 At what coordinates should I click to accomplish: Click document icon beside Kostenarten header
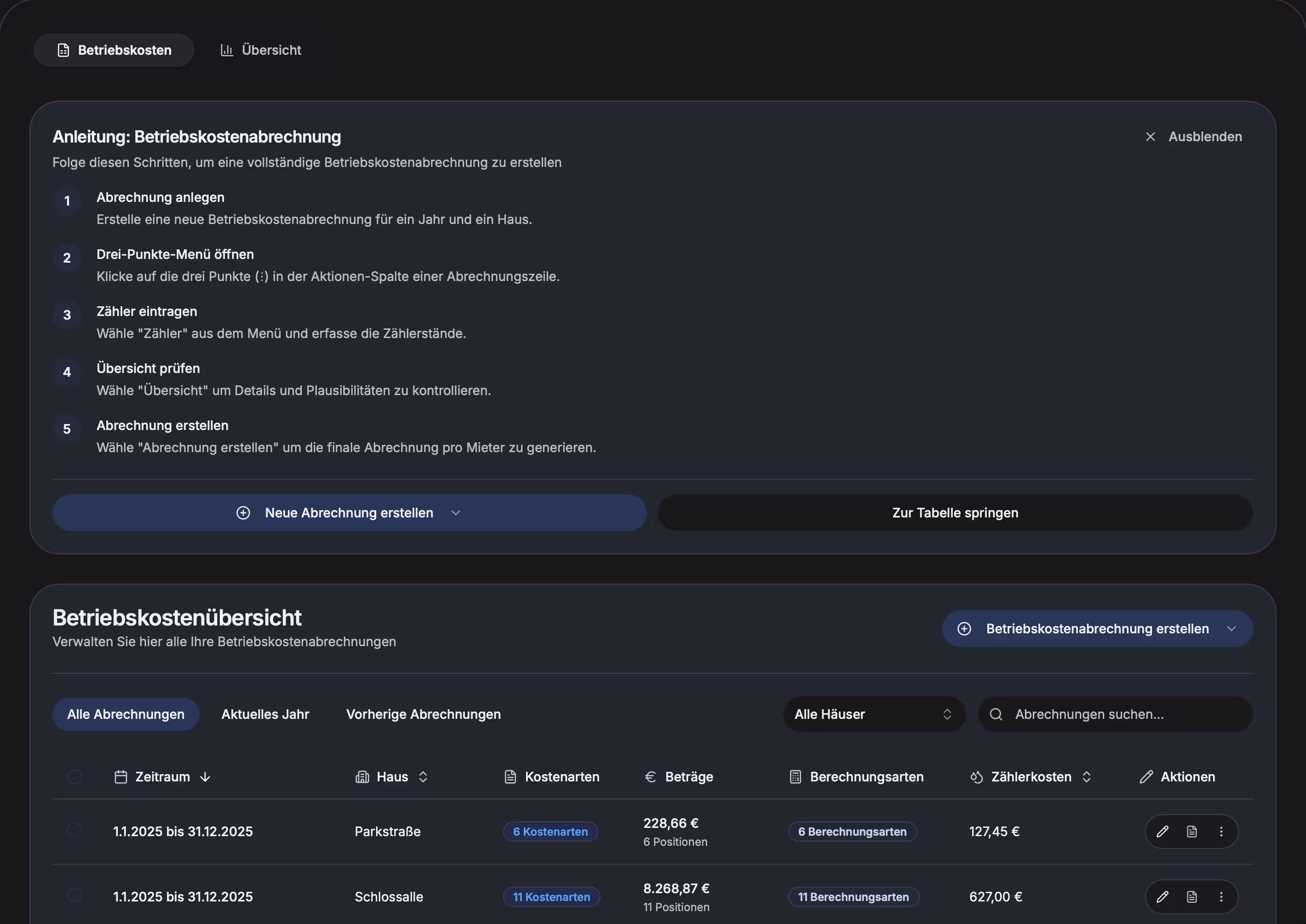(510, 777)
